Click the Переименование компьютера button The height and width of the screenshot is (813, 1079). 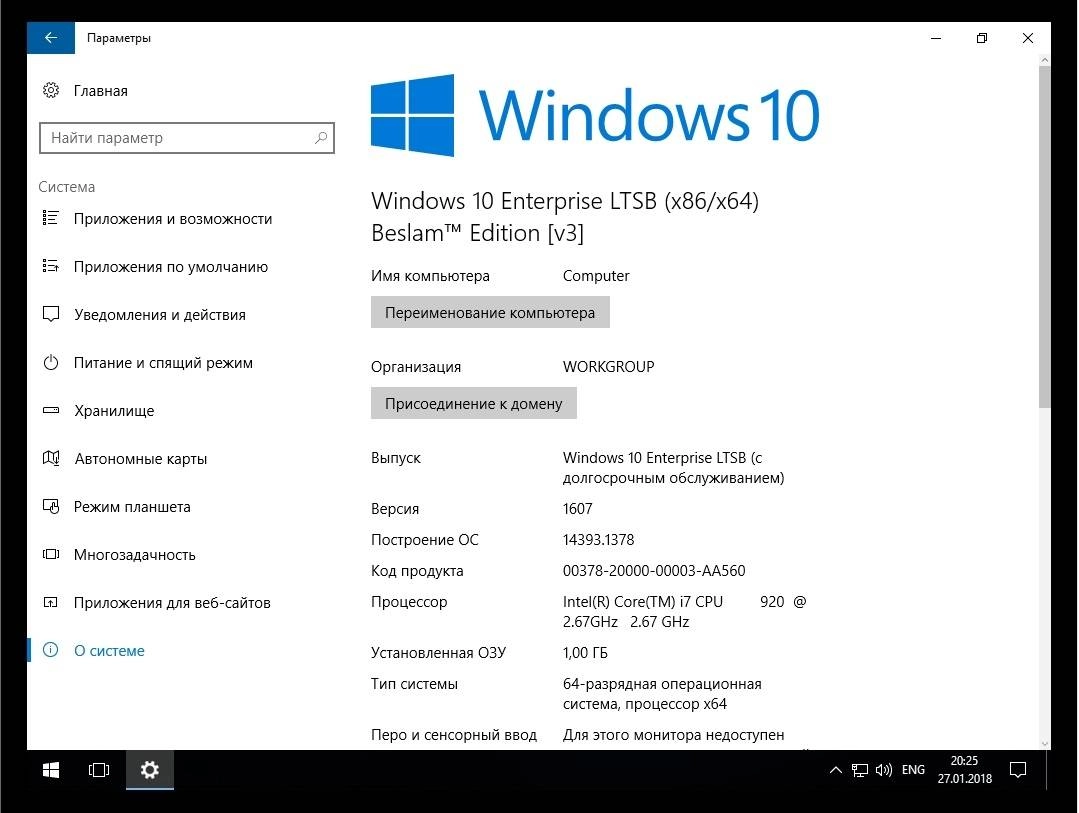point(489,312)
